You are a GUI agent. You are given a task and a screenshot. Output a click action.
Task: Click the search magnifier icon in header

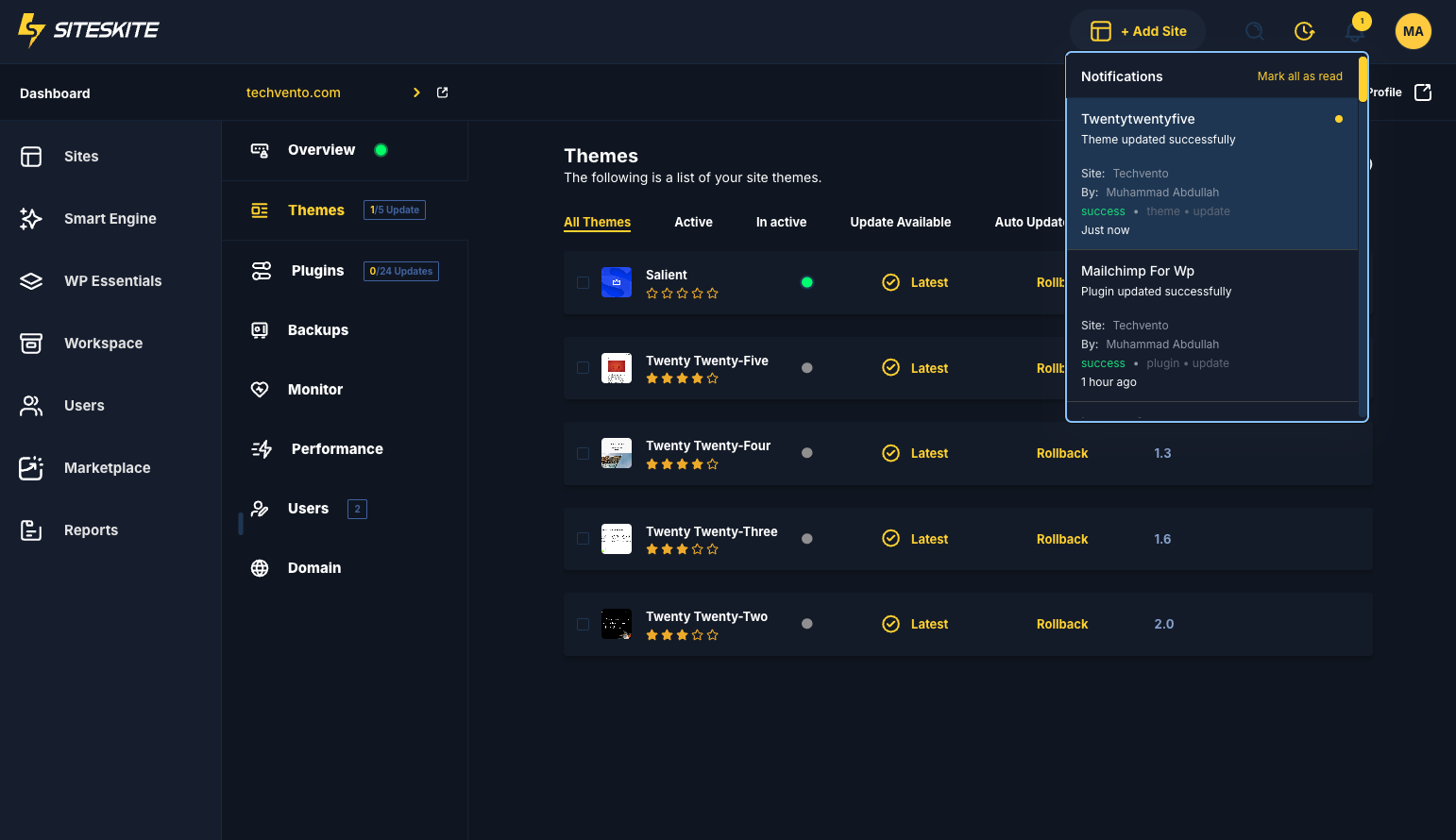(1254, 31)
